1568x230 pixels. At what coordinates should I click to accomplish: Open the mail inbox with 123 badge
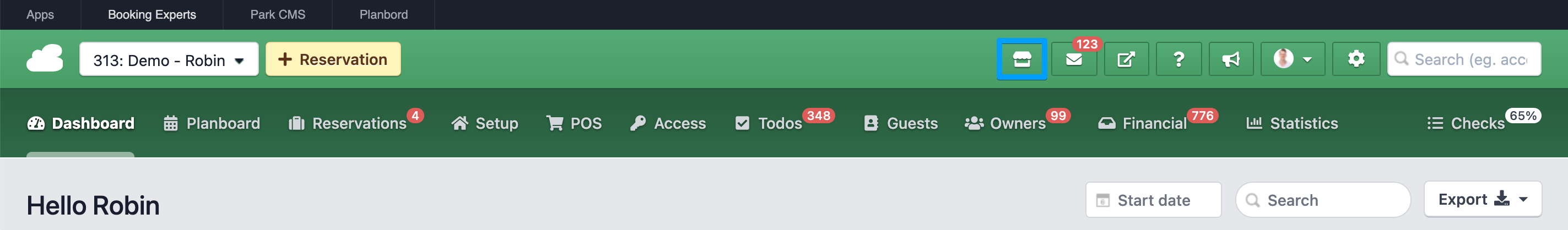pyautogui.click(x=1074, y=59)
